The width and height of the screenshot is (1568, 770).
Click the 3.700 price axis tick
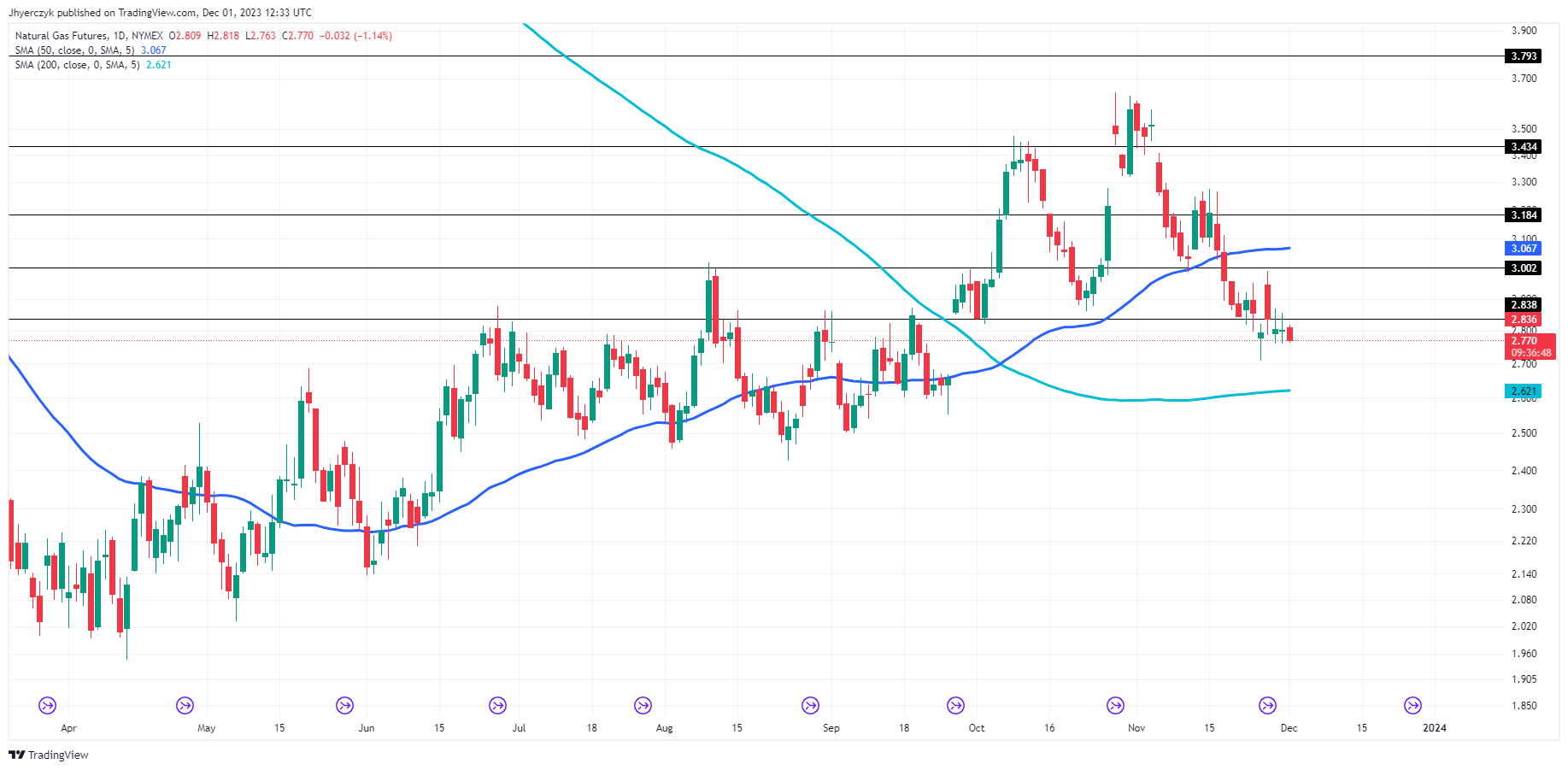(1524, 79)
